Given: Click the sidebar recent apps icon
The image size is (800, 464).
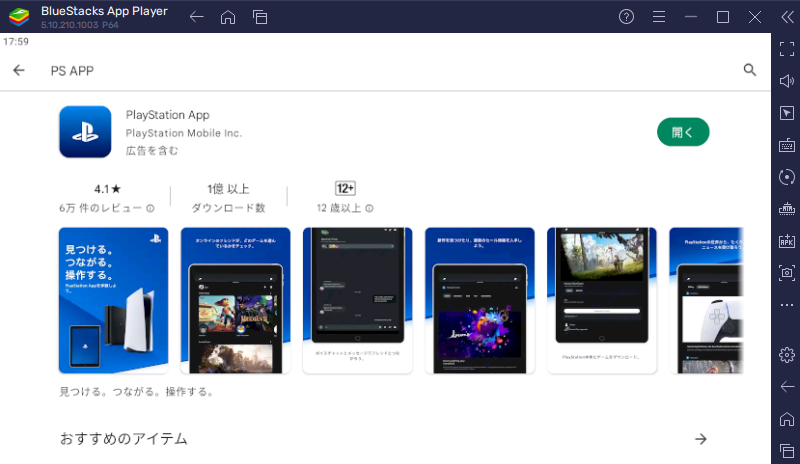Looking at the screenshot, I should (x=787, y=451).
